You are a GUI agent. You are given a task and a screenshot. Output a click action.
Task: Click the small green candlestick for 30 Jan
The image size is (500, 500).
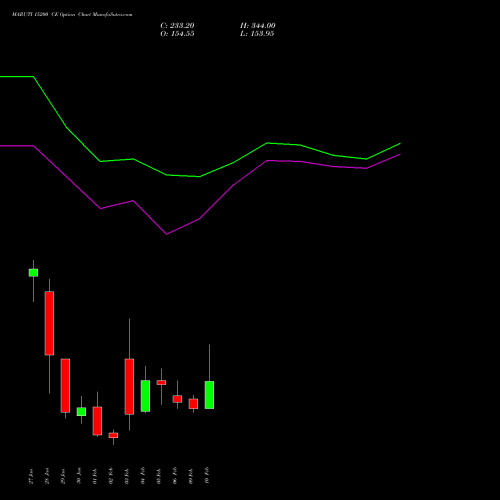pyautogui.click(x=81, y=411)
